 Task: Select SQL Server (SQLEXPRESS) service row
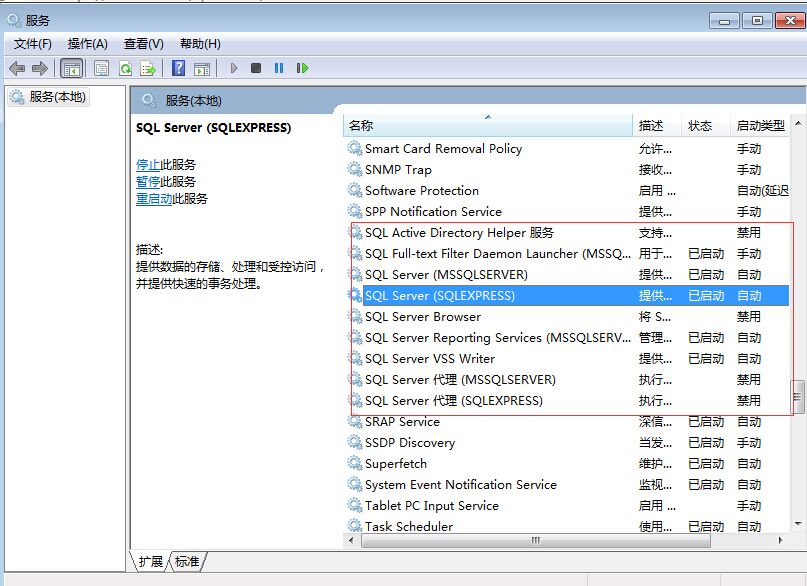566,295
